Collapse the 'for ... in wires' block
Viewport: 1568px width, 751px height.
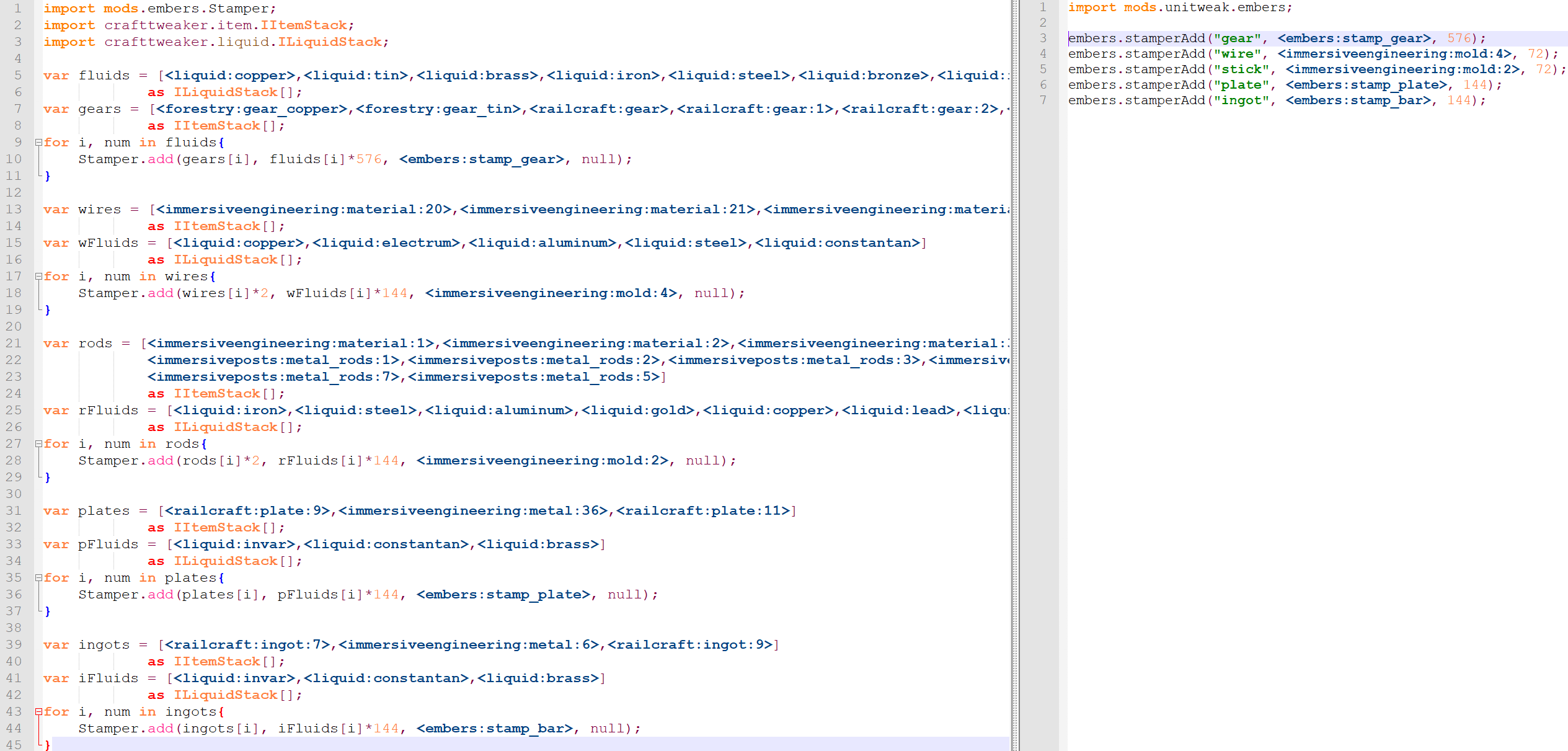coord(38,277)
